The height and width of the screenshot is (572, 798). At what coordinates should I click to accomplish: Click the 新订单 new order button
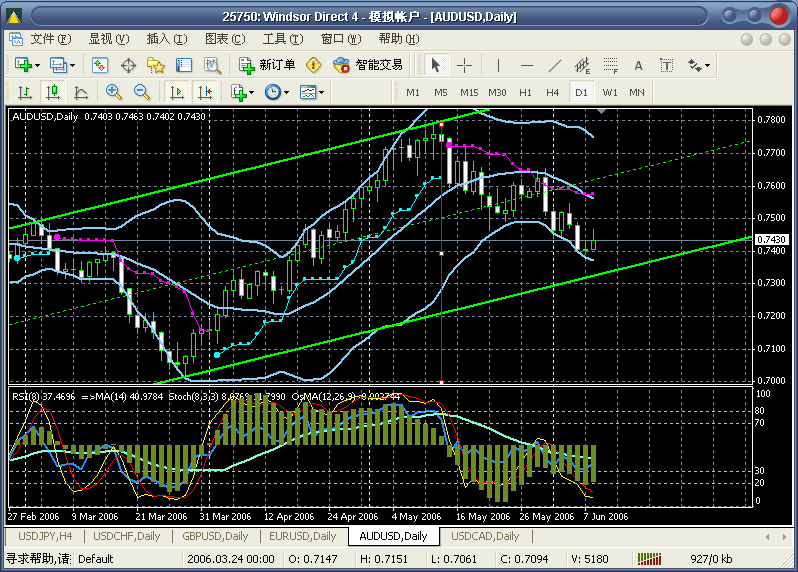268,65
